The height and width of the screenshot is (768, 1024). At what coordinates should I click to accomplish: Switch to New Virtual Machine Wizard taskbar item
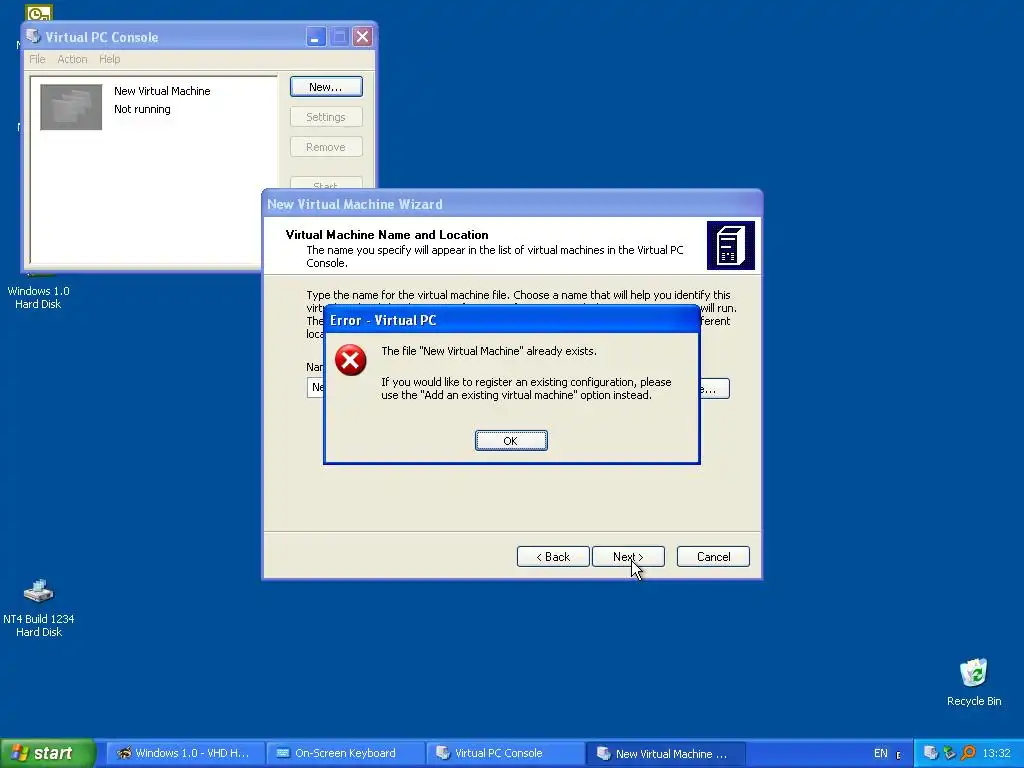click(664, 753)
